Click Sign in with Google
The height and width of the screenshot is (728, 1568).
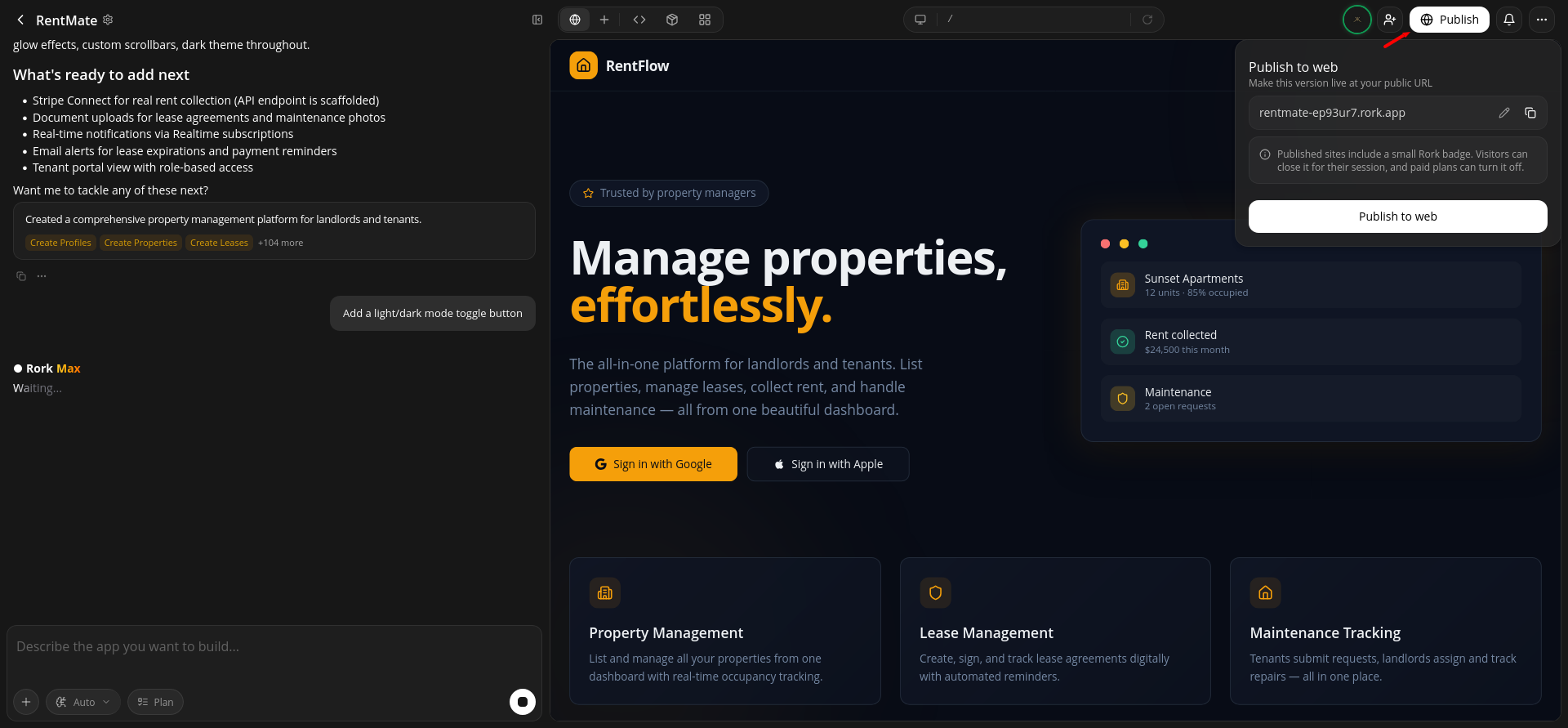click(x=653, y=464)
